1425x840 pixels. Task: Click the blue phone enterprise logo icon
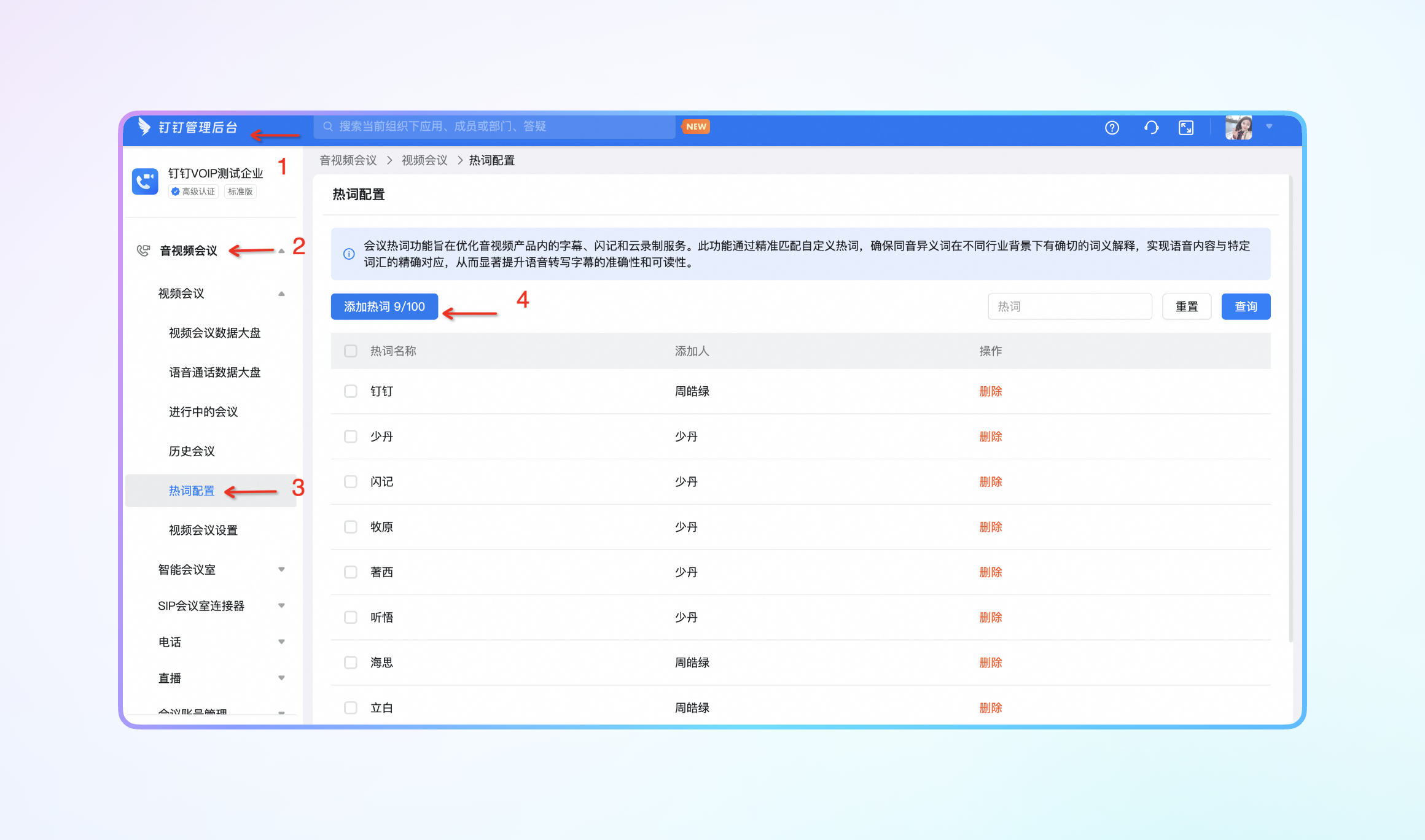tap(145, 181)
